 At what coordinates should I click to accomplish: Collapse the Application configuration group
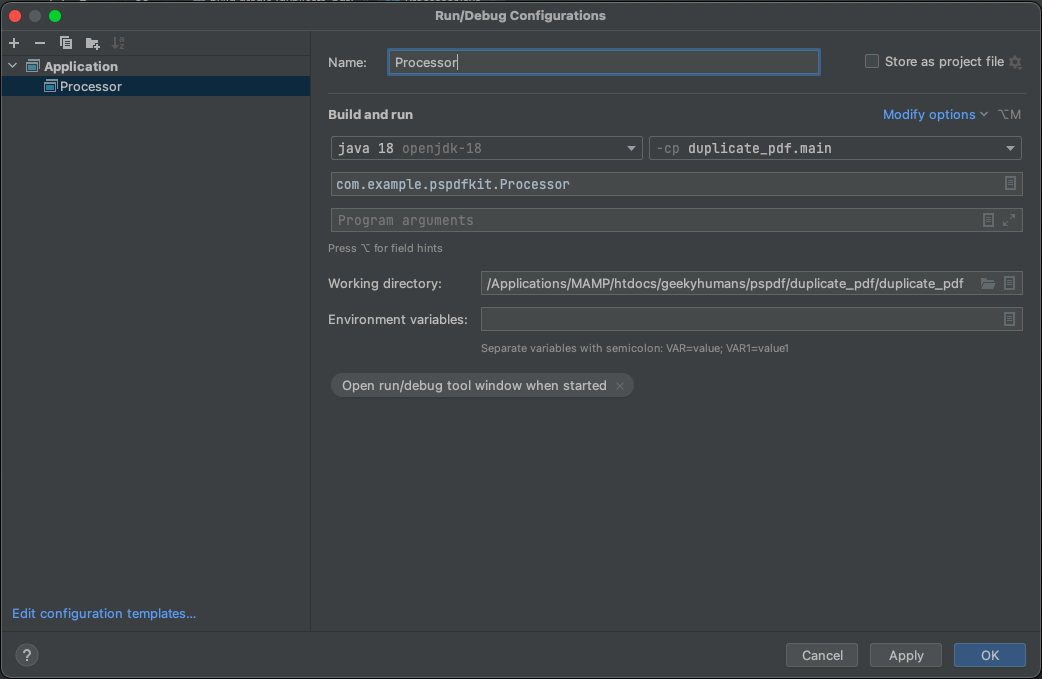[12, 66]
